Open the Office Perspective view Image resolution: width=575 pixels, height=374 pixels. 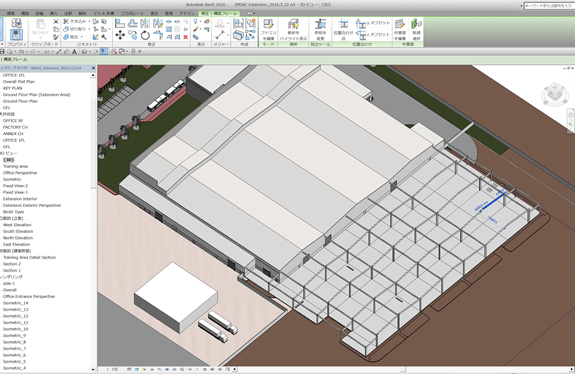(20, 173)
